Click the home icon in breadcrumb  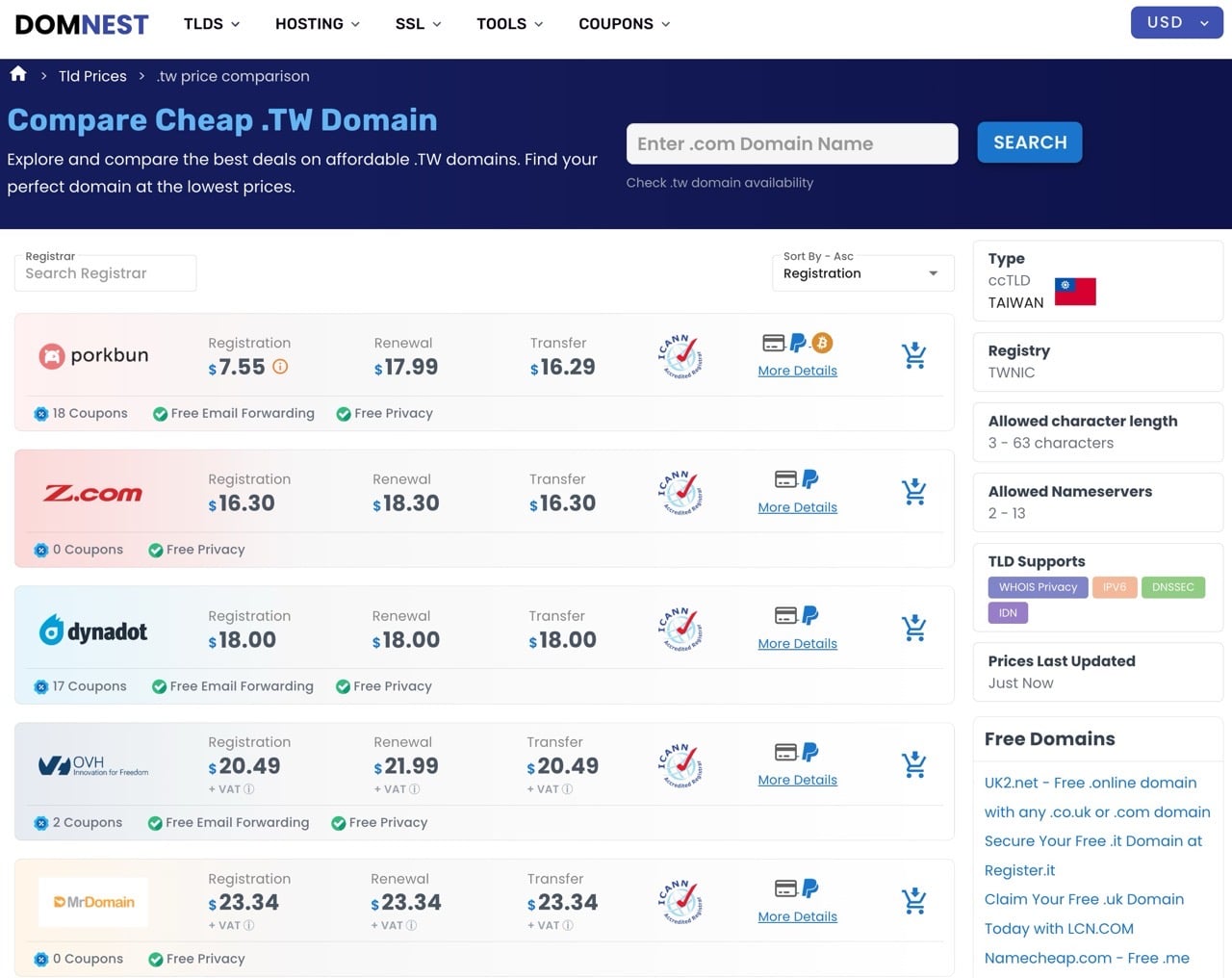[x=18, y=74]
